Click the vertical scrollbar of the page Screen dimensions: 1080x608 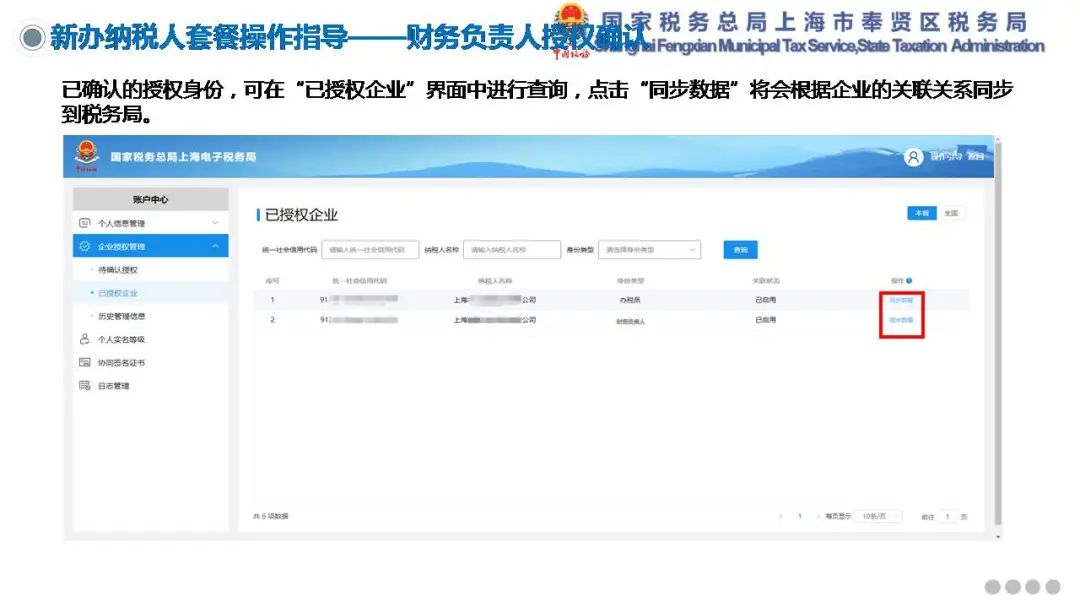tap(997, 334)
